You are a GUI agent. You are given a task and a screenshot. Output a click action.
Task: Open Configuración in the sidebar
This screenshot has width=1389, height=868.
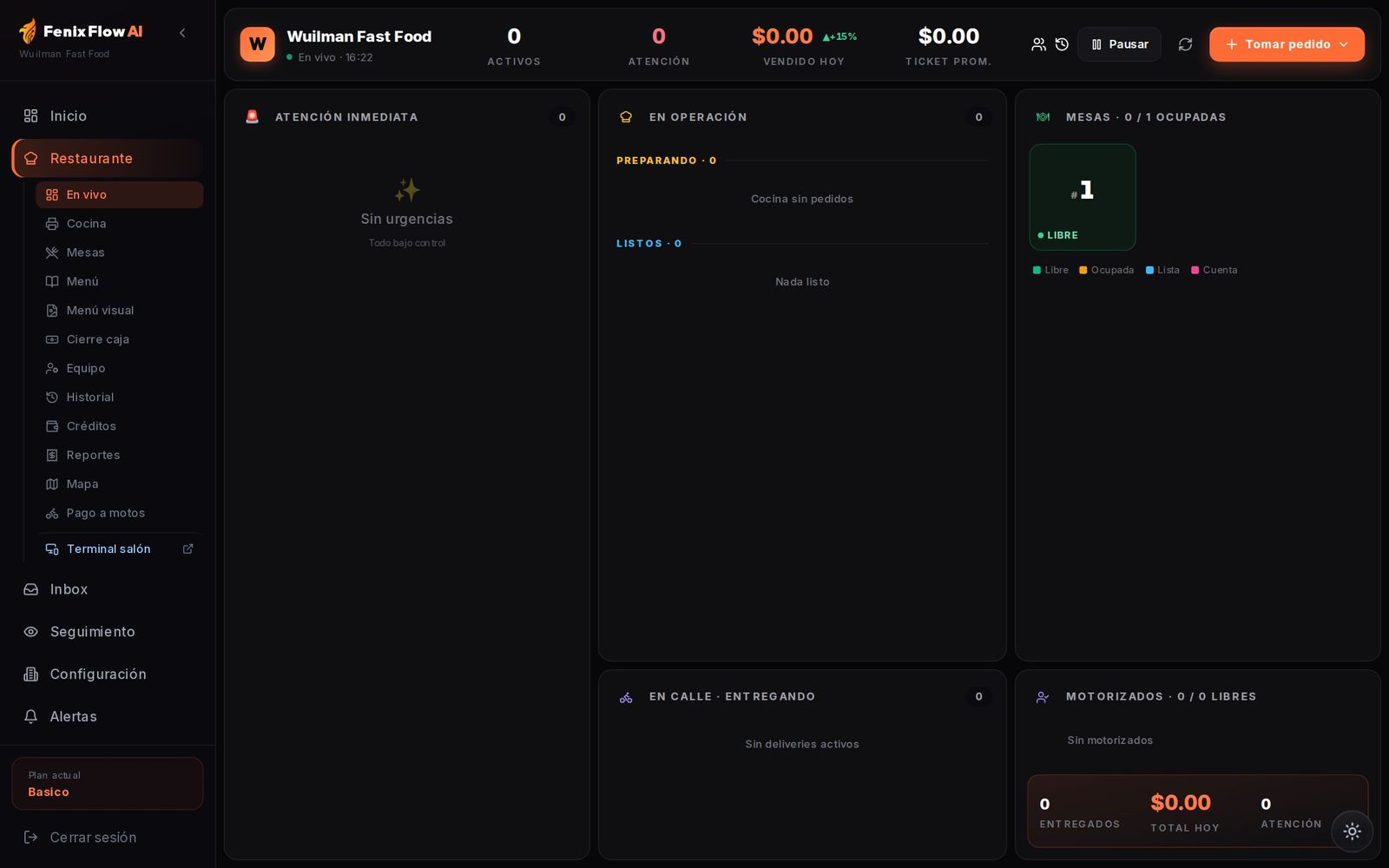click(x=108, y=674)
